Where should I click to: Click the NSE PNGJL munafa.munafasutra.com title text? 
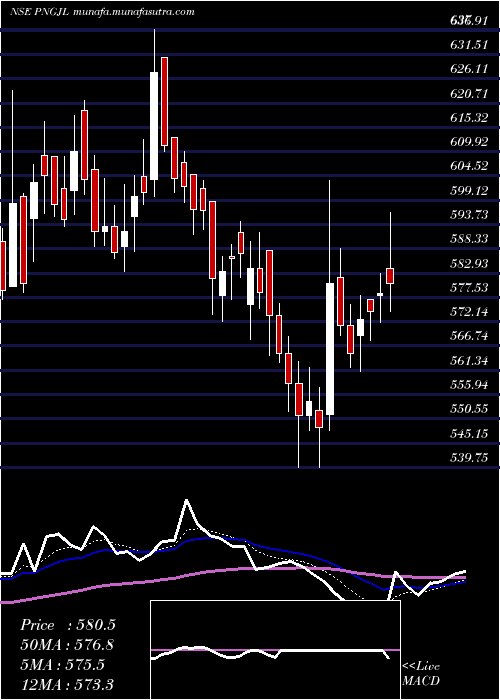click(x=102, y=12)
